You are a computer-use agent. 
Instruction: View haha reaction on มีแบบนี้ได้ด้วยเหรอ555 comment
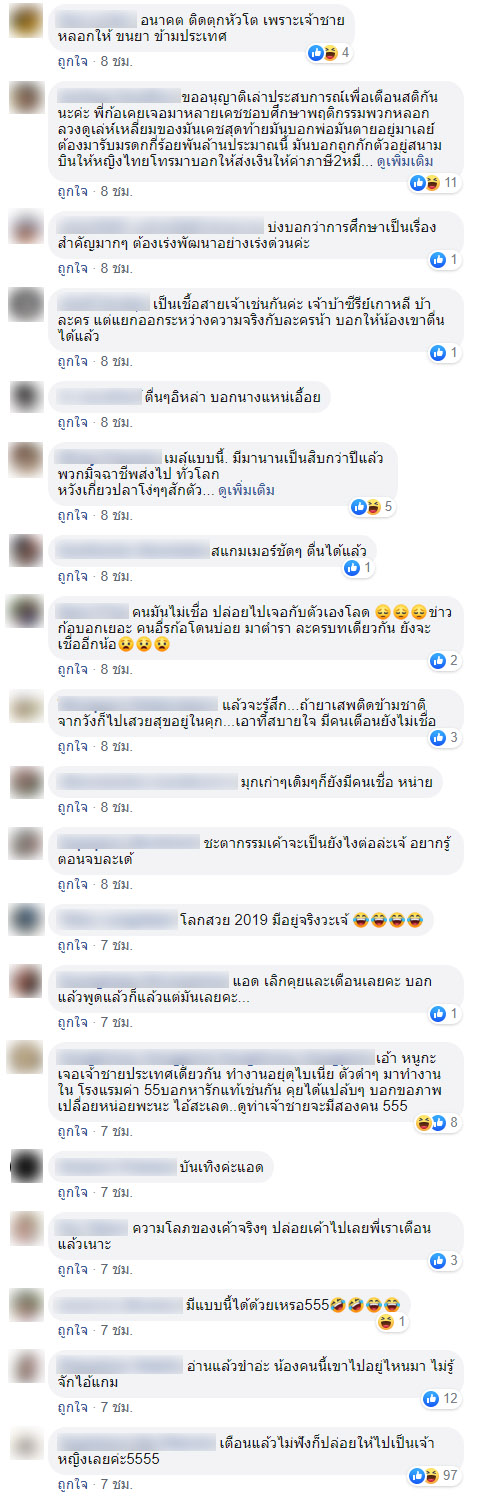393,1322
